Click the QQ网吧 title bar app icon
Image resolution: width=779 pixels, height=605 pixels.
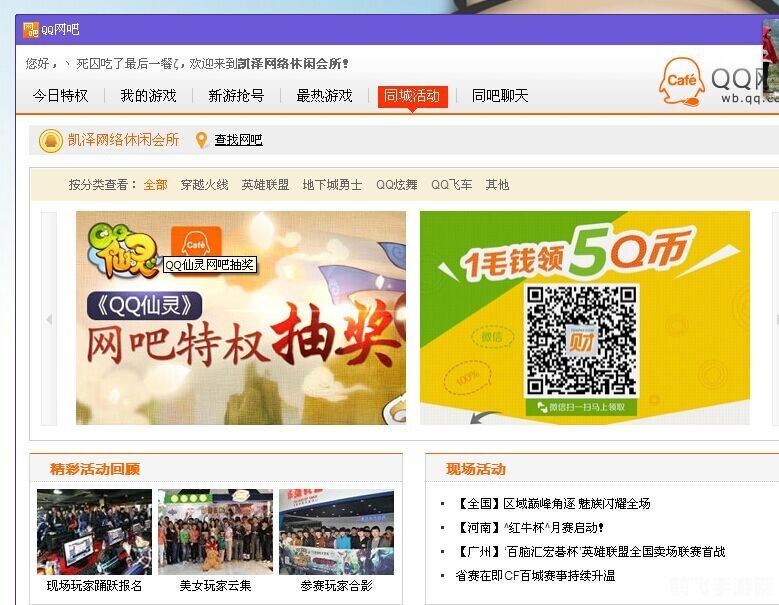[x=30, y=30]
